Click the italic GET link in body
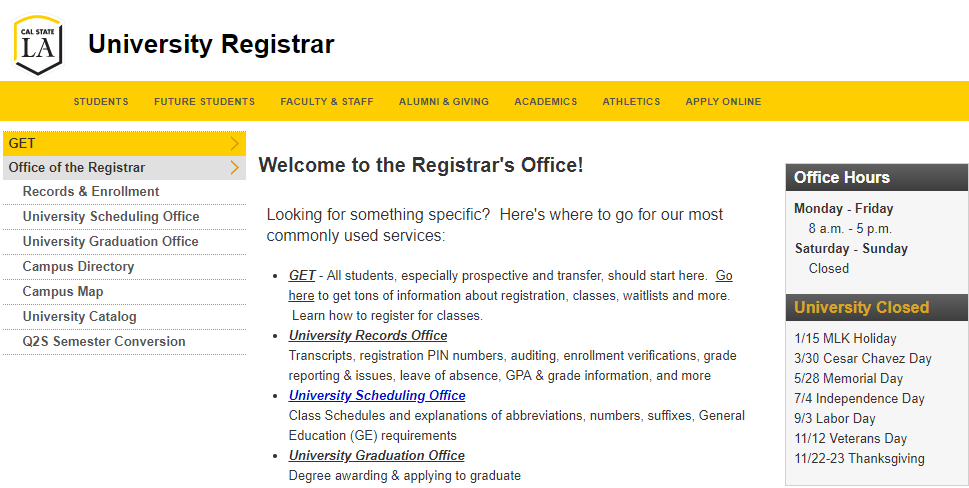 tap(302, 276)
